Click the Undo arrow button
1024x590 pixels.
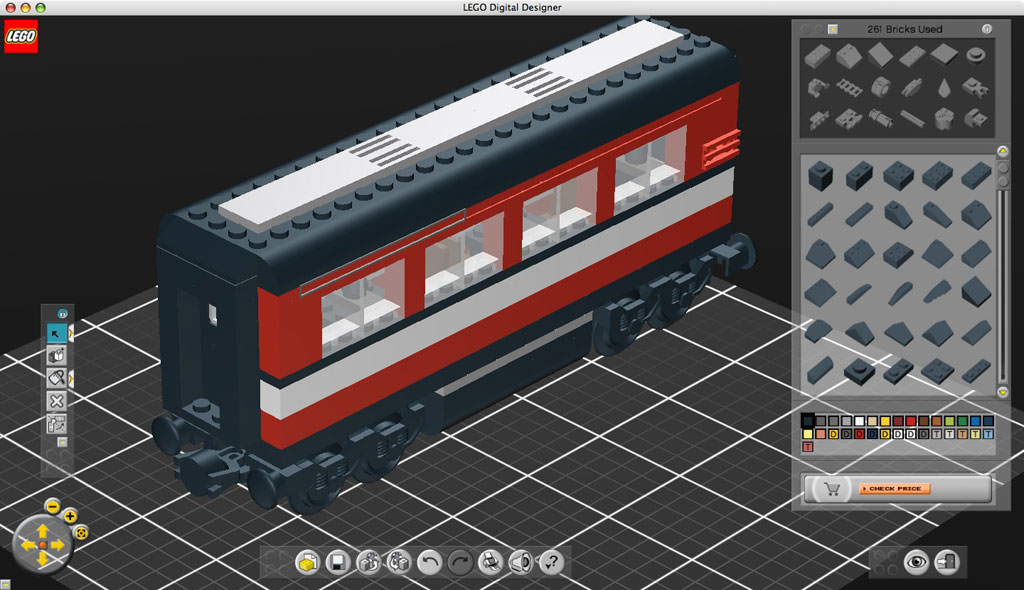[x=429, y=562]
